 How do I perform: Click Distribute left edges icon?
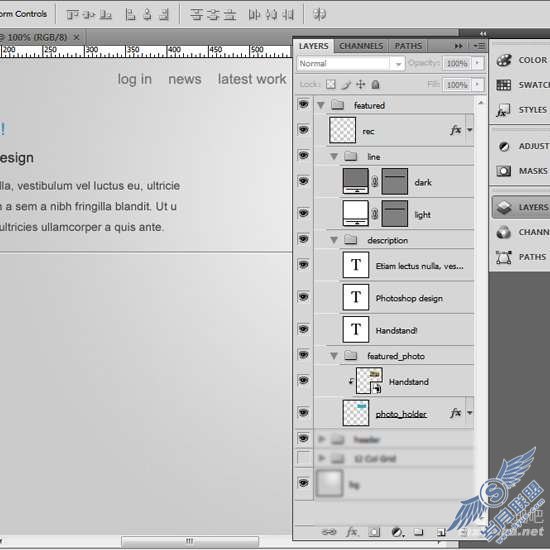254,14
